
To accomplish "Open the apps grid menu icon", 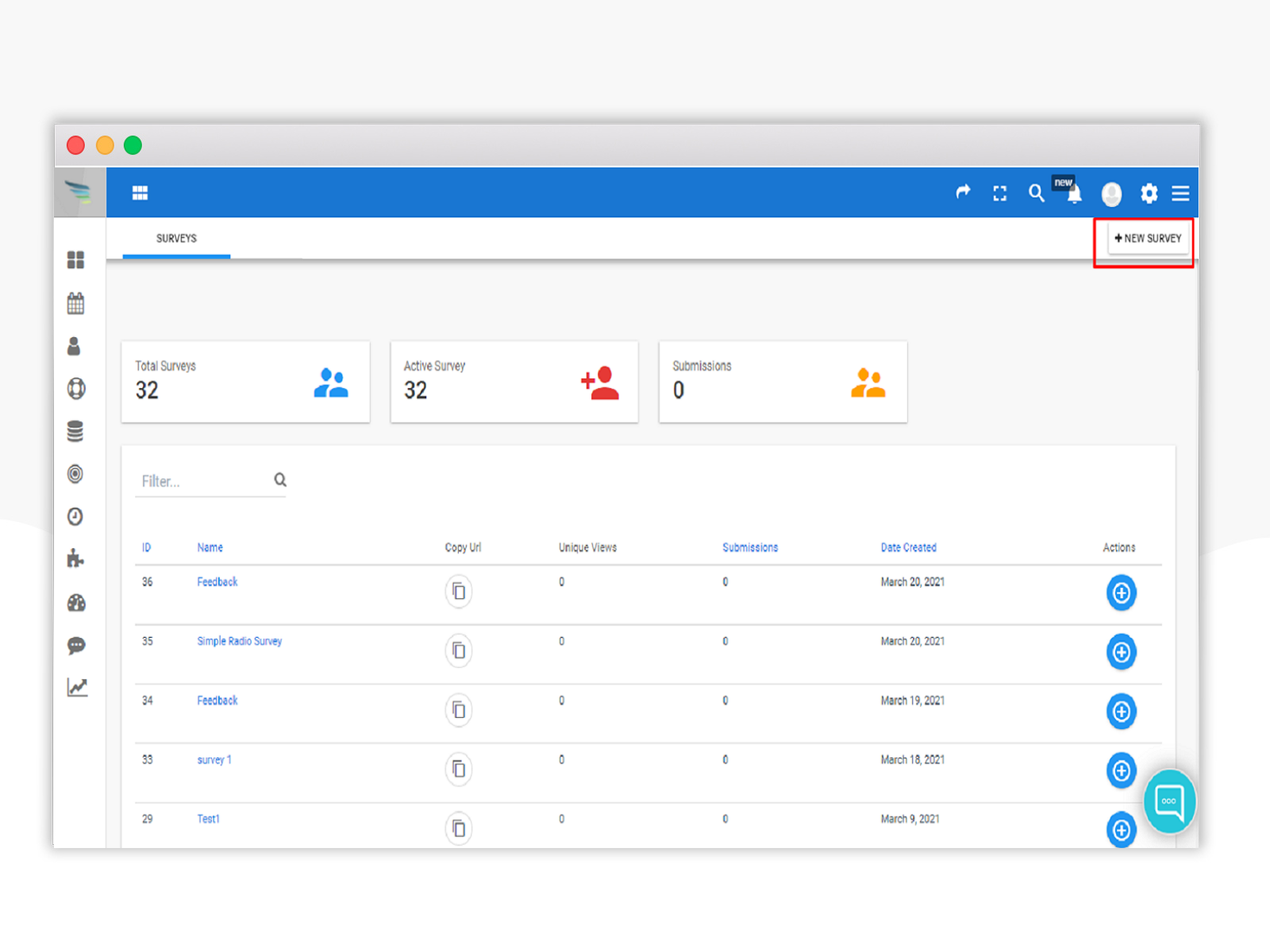I will 140,193.
